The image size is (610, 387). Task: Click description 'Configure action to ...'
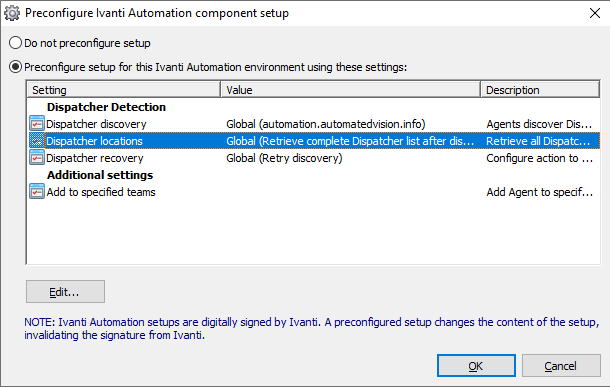(540, 158)
